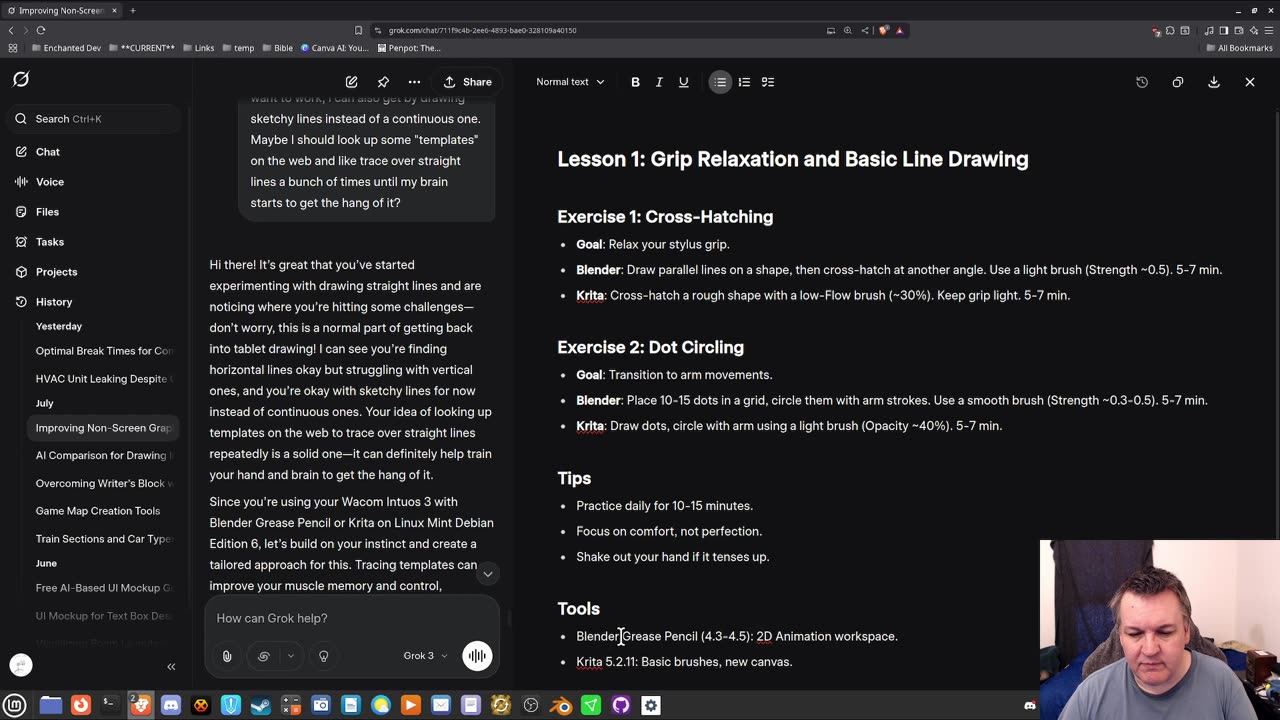Screen dimensions: 1280x720
Task: Click the Grok logo in sidebar
Action: coord(21,80)
